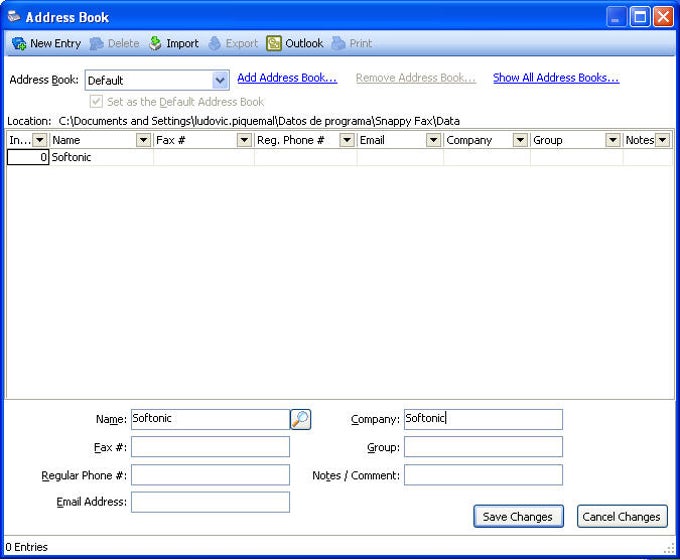Click the Cancel Changes button
Screen dimensions: 680x560
[x=622, y=517]
